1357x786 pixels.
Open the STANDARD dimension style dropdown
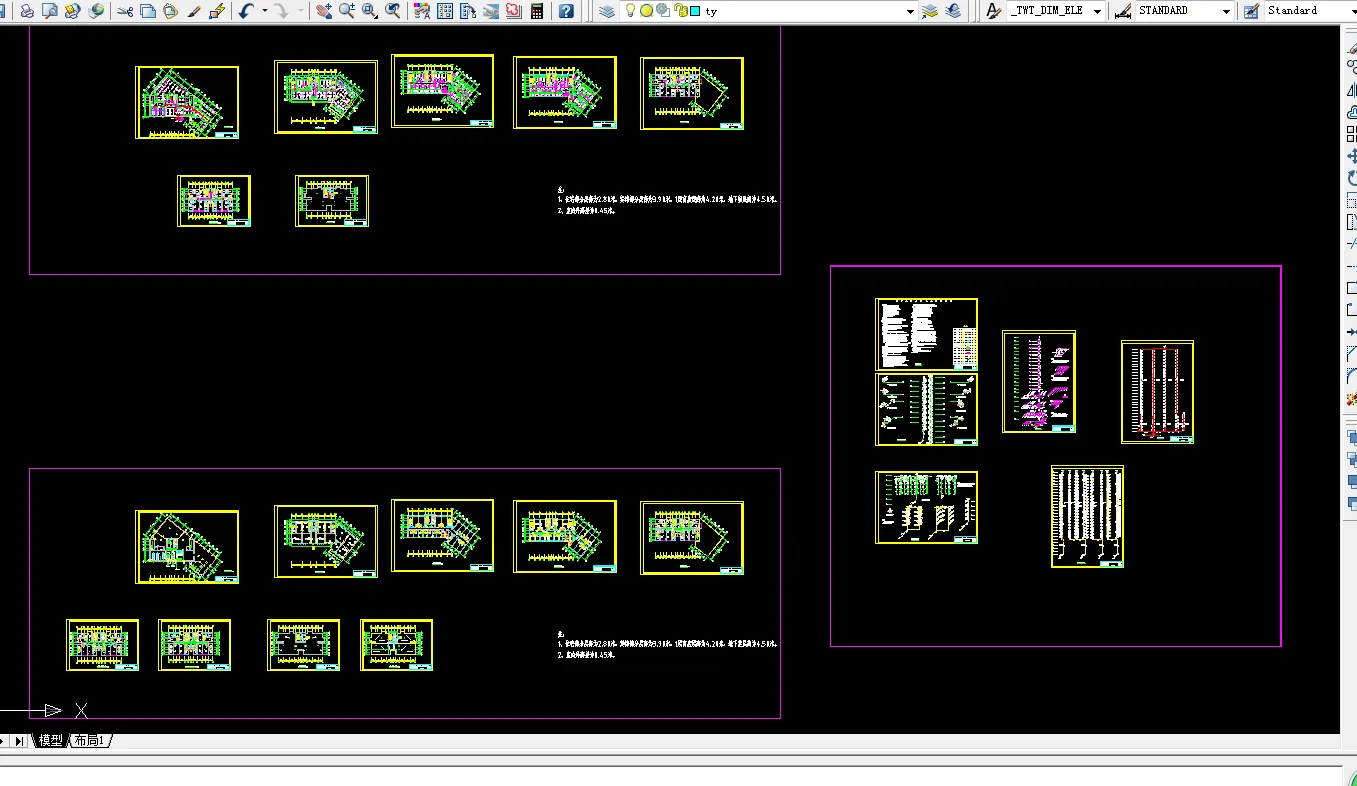pos(1226,11)
